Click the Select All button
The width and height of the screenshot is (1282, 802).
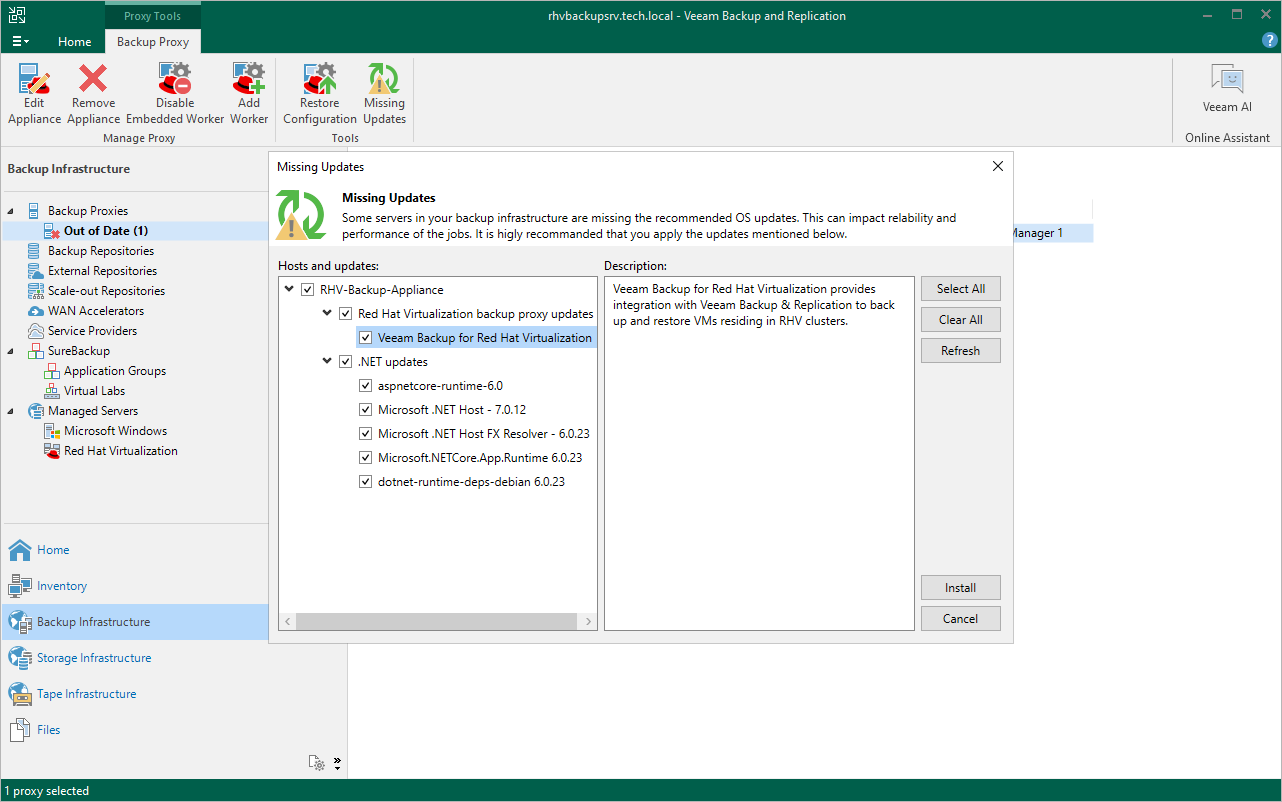tap(961, 289)
